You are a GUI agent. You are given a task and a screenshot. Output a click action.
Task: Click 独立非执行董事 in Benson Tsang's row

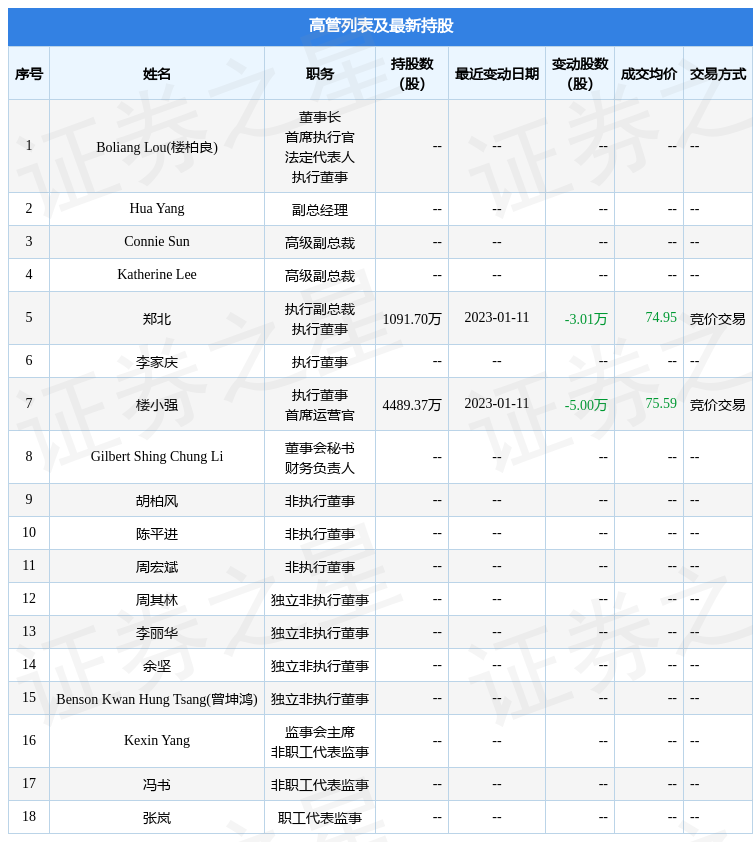(320, 699)
